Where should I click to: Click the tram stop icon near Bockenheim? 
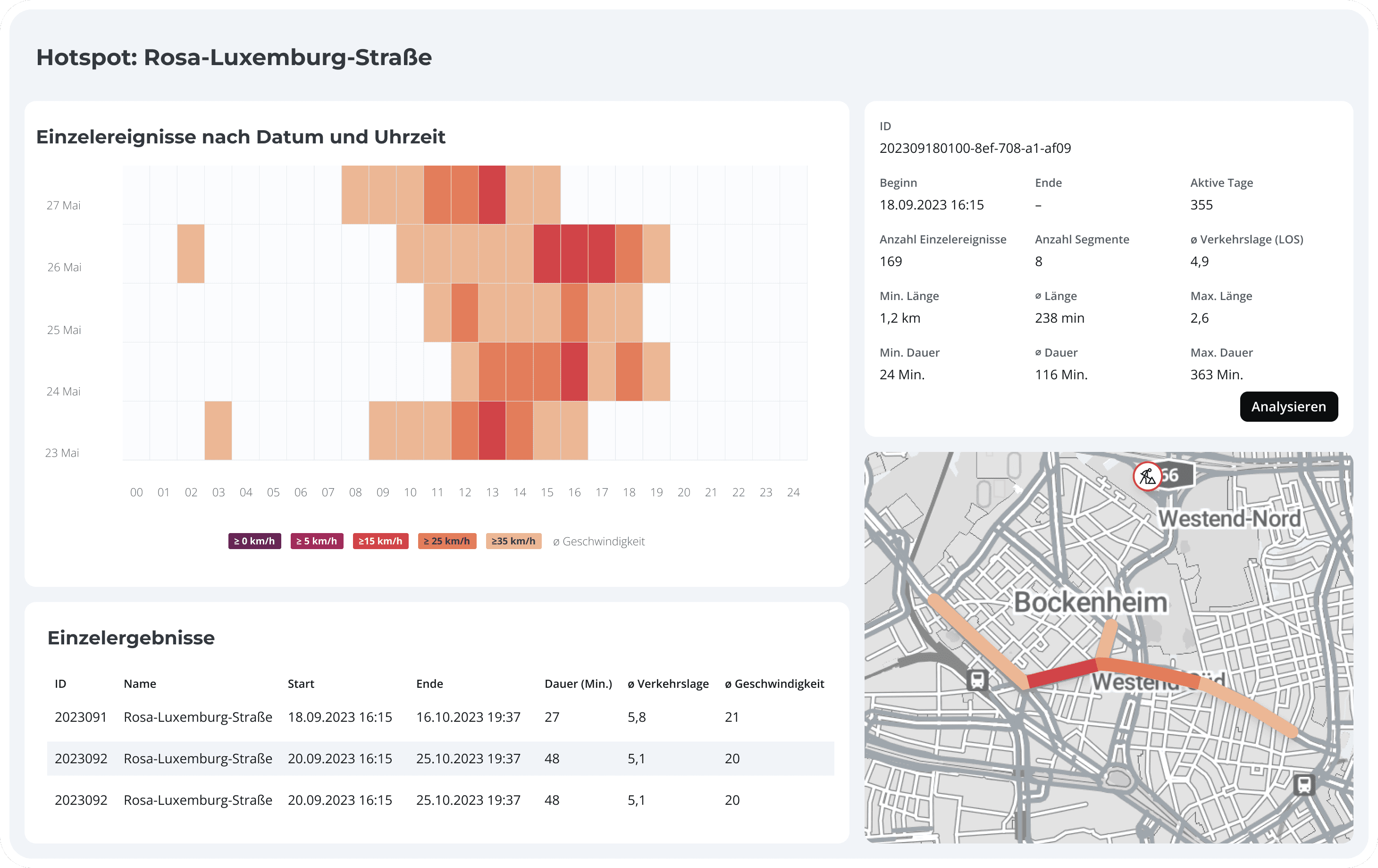tap(977, 680)
